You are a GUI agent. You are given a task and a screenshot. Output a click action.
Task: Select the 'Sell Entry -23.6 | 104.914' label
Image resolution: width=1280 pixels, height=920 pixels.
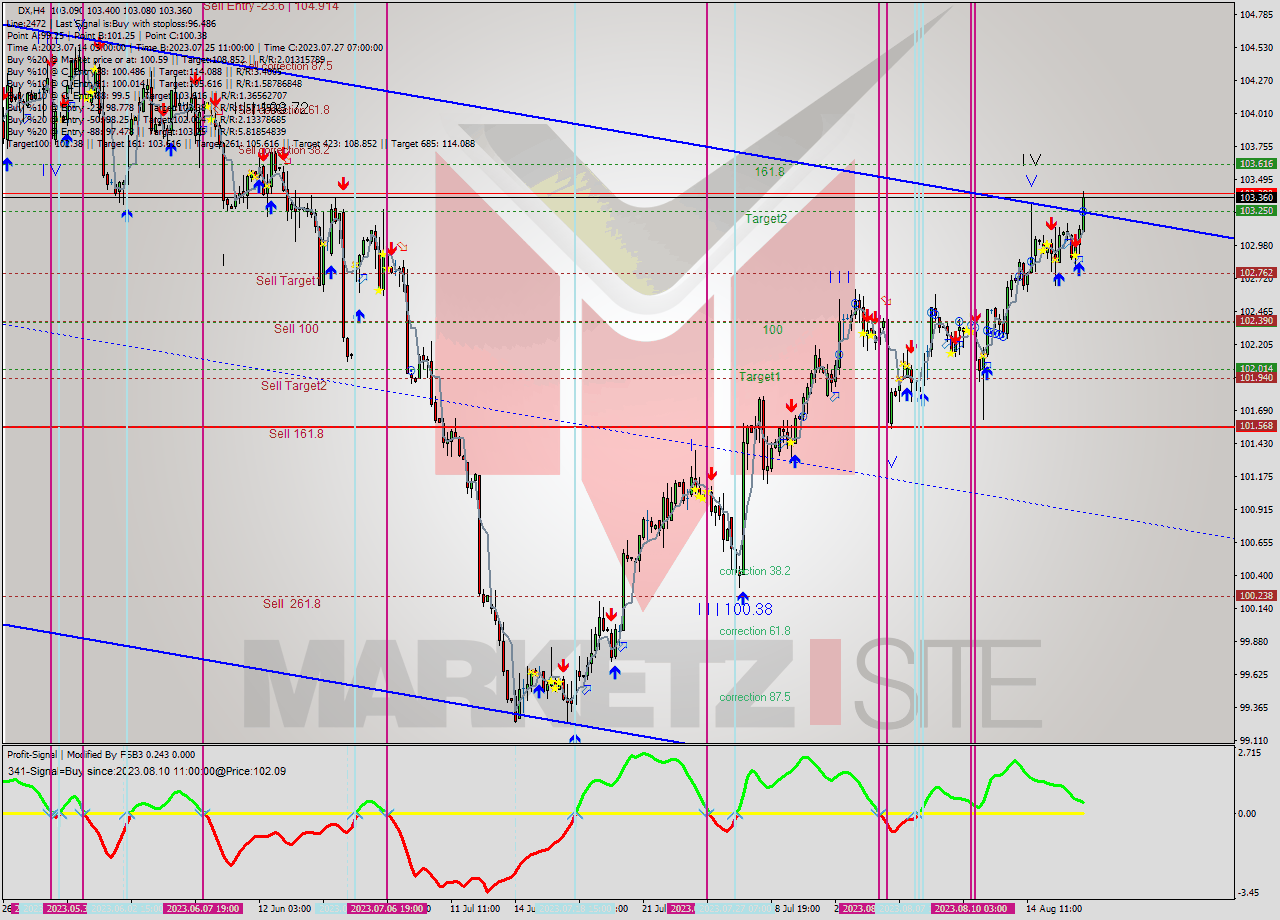pyautogui.click(x=271, y=6)
